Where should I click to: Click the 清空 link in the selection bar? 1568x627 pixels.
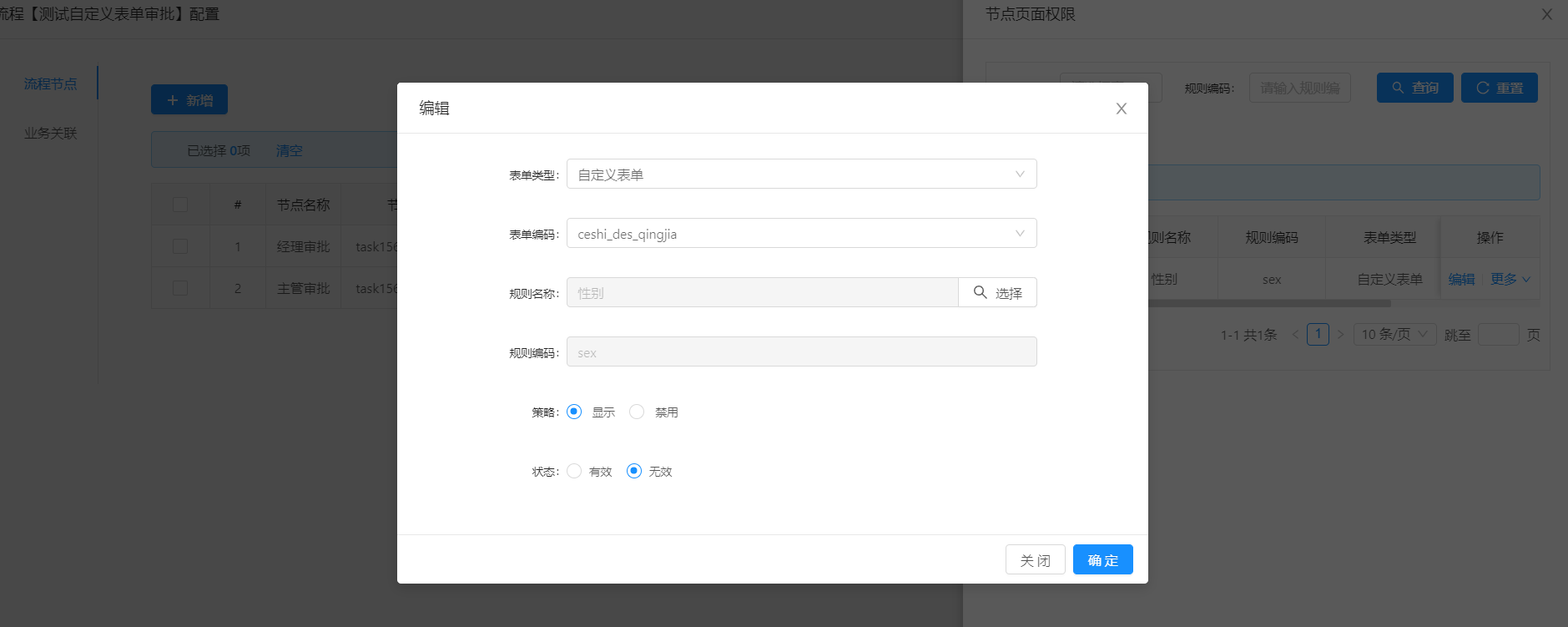coord(289,150)
